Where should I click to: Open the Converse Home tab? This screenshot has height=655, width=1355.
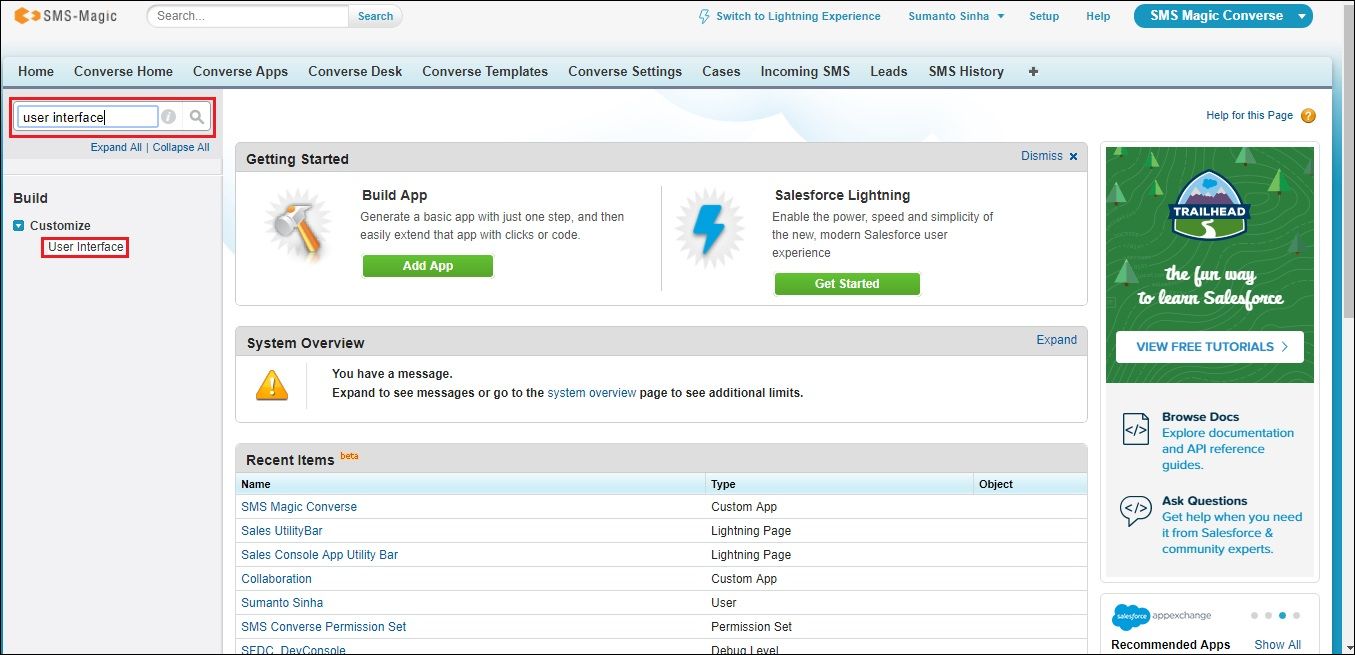(123, 71)
